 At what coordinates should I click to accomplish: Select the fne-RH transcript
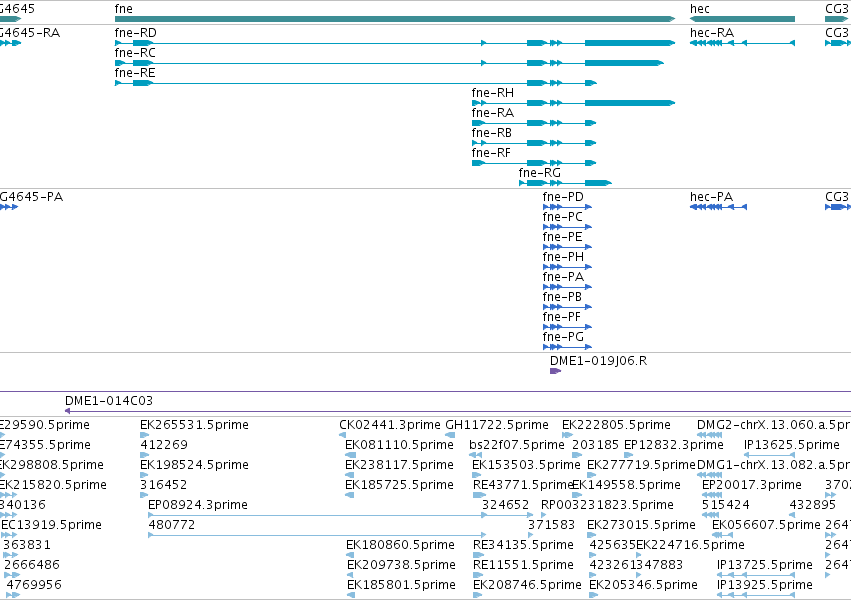click(573, 103)
